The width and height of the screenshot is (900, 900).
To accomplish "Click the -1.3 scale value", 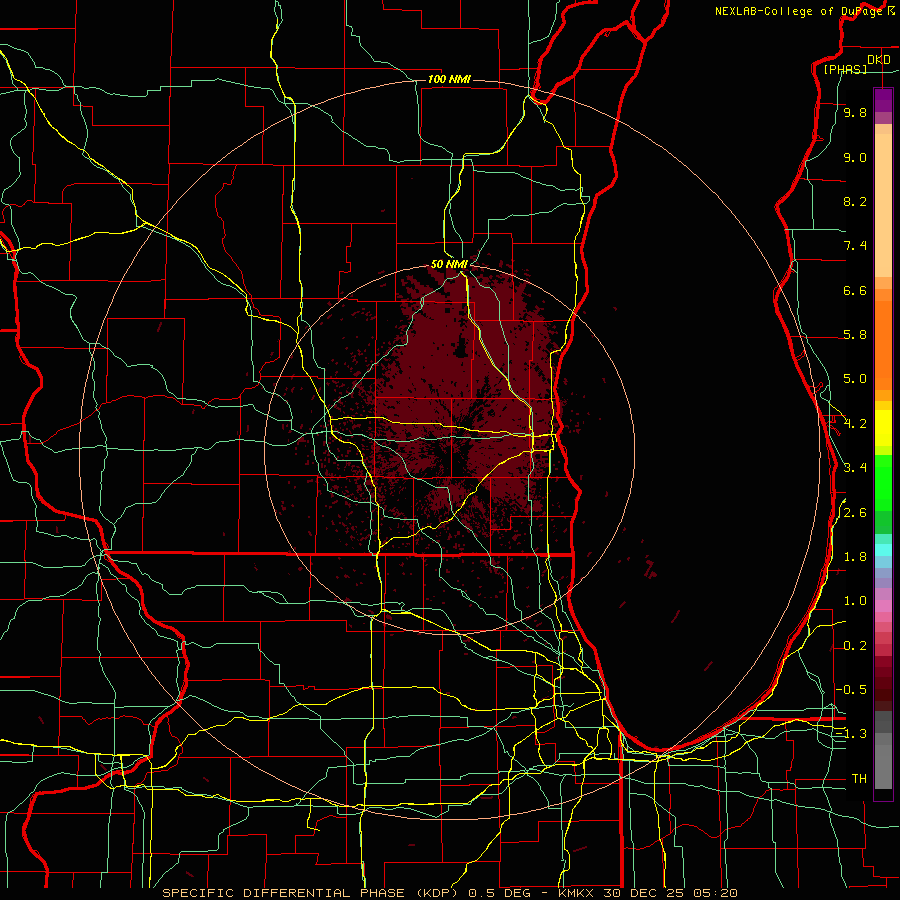I will click(x=851, y=734).
